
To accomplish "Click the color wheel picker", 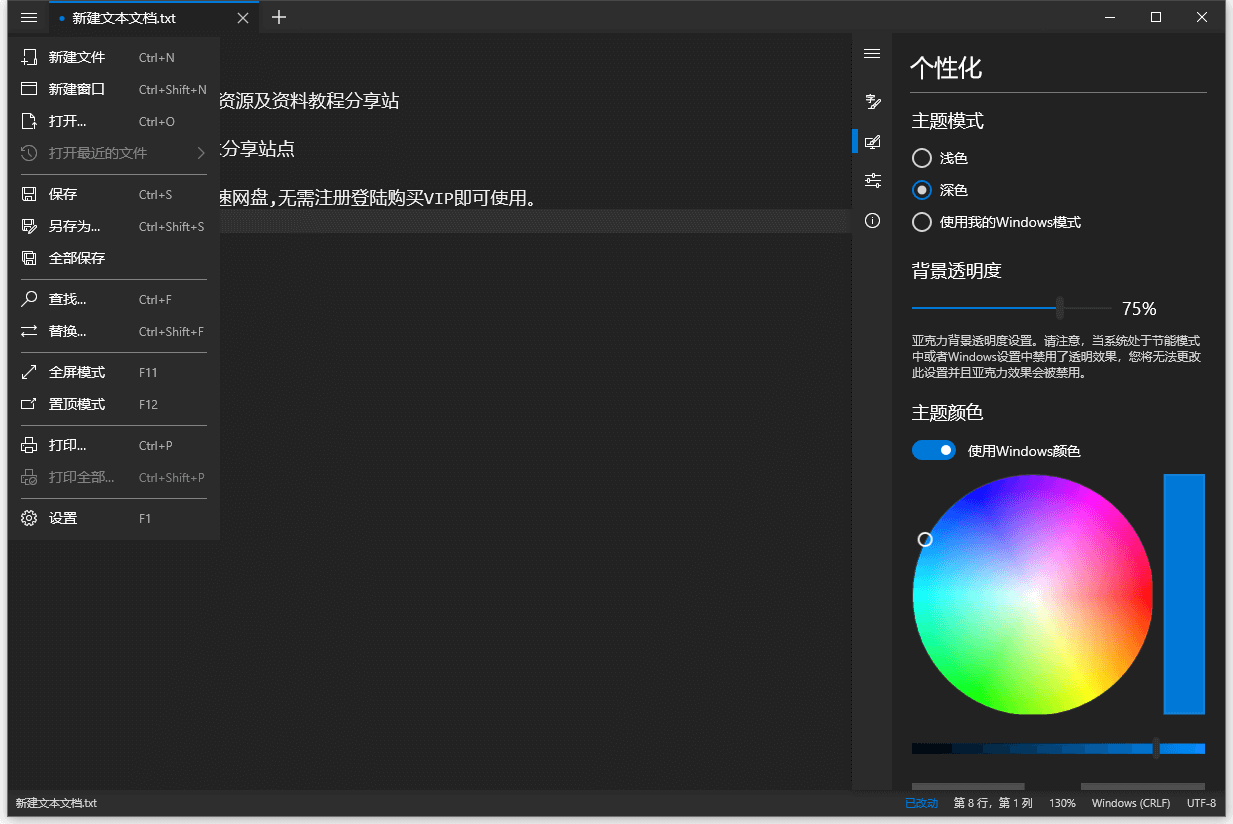I will tap(1033, 594).
